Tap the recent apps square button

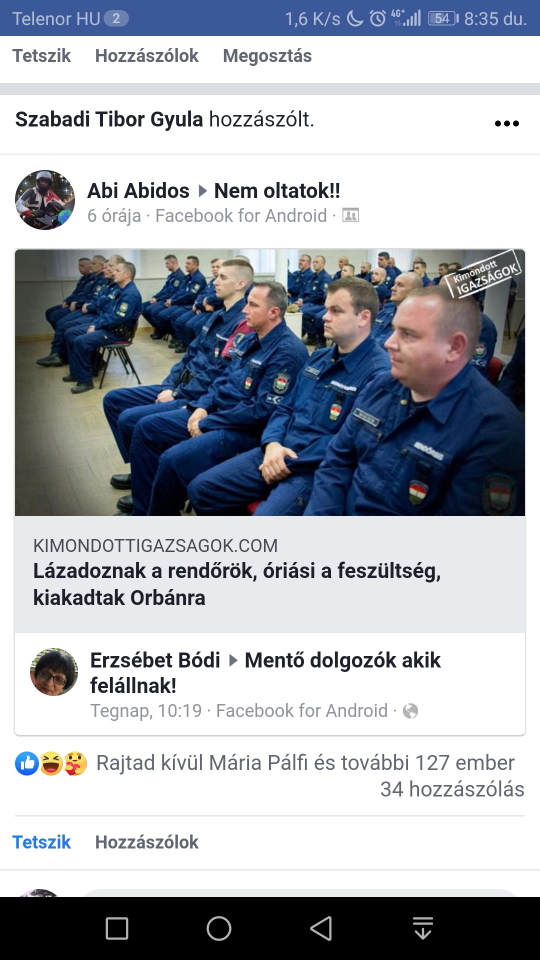click(x=117, y=928)
